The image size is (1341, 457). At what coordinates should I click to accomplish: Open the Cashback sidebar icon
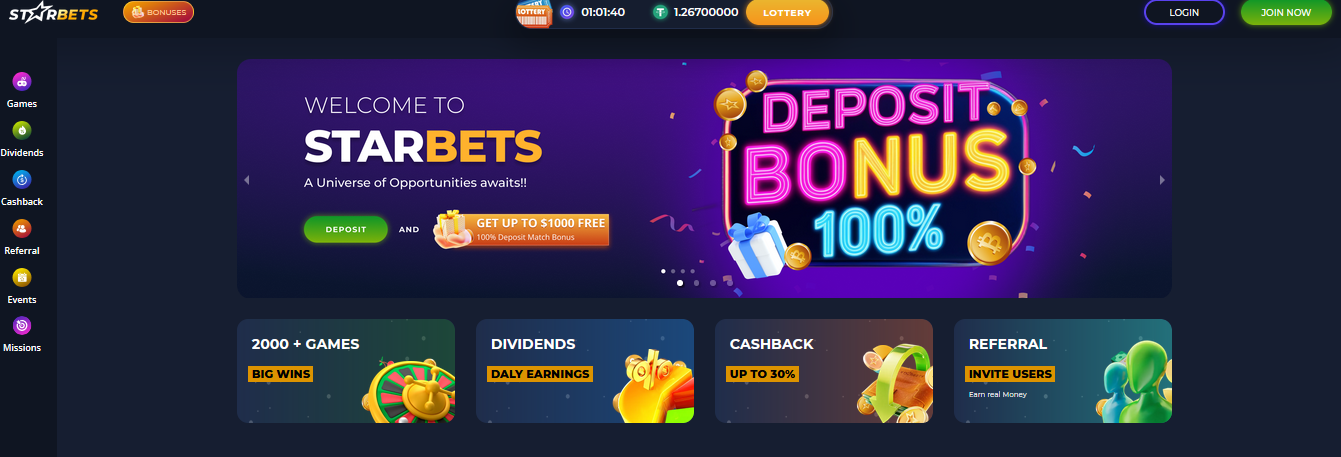coord(22,179)
